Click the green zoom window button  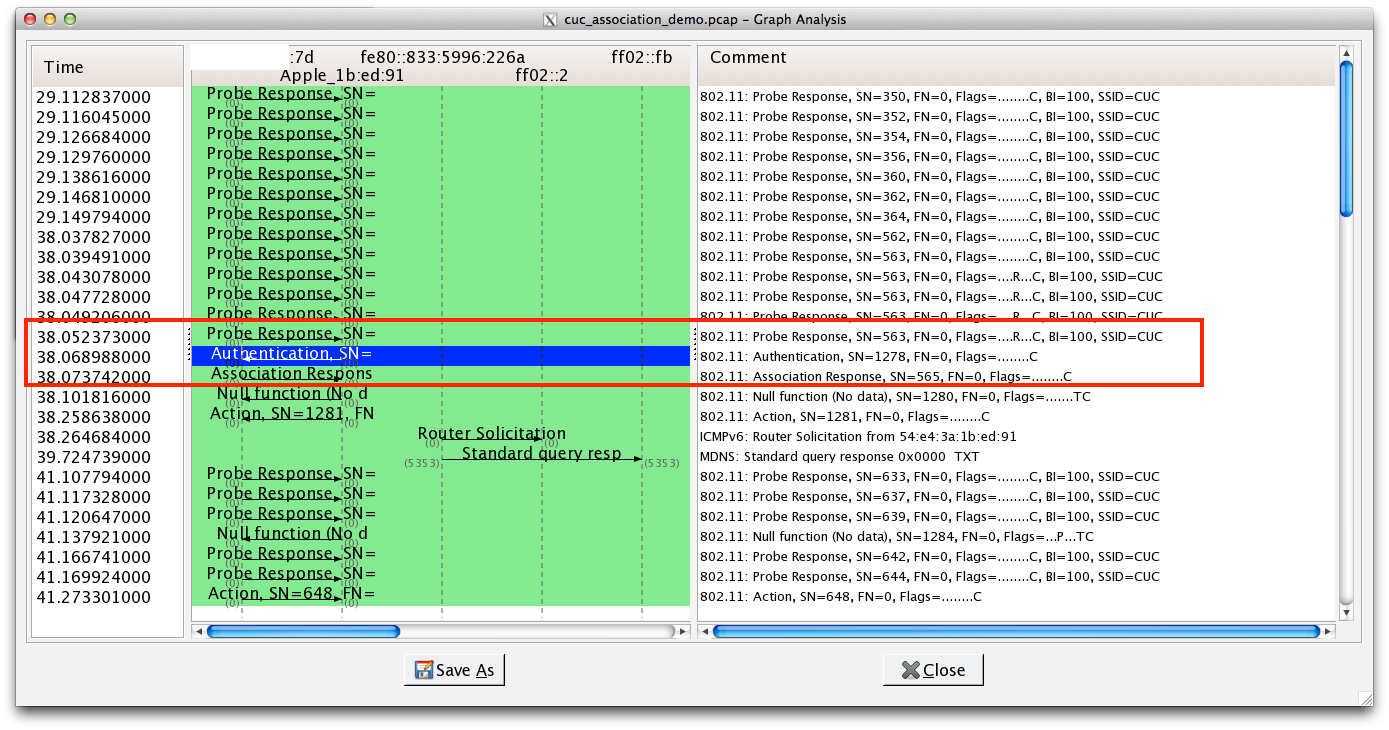(69, 19)
